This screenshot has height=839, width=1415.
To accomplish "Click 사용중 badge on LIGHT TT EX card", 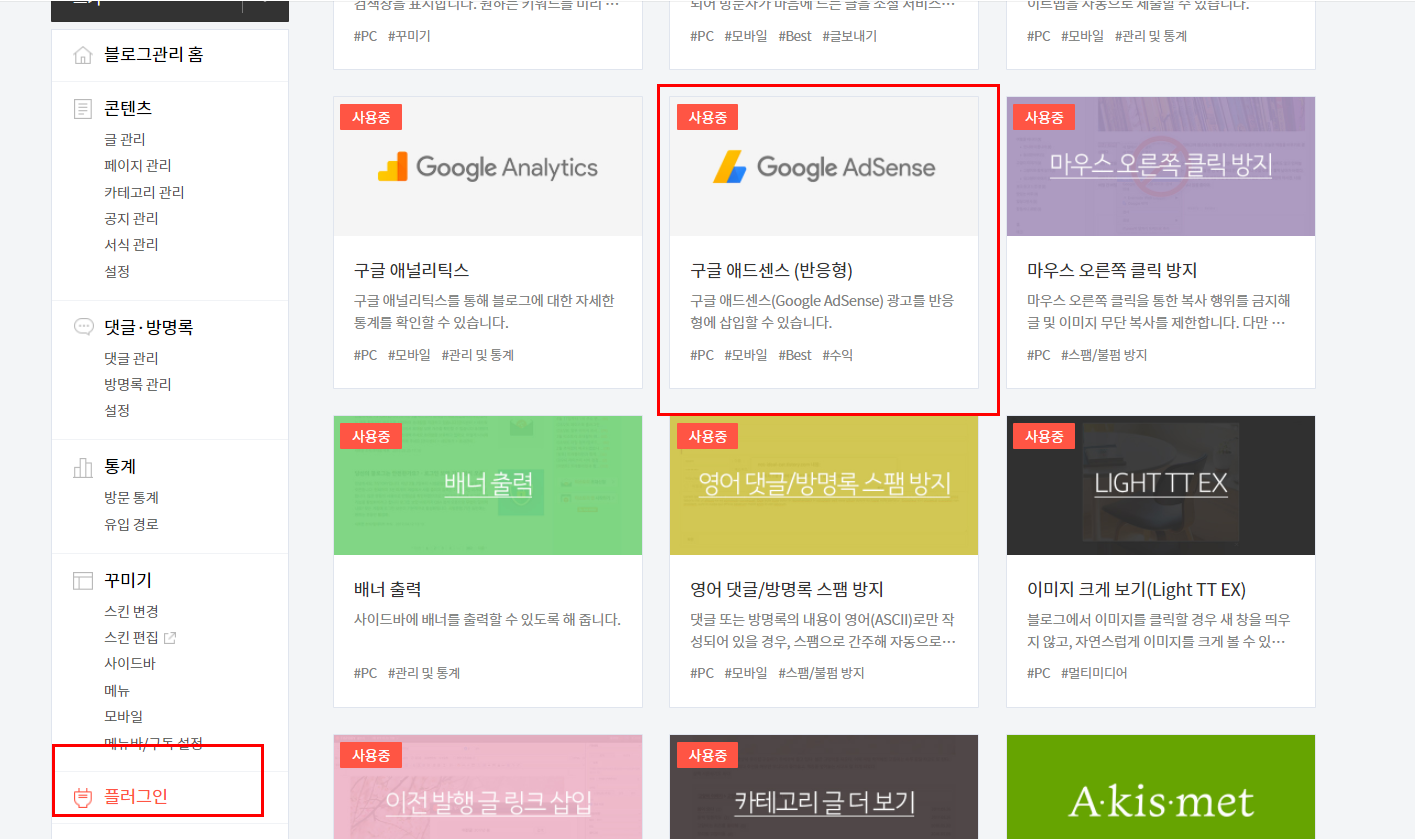I will point(1044,436).
